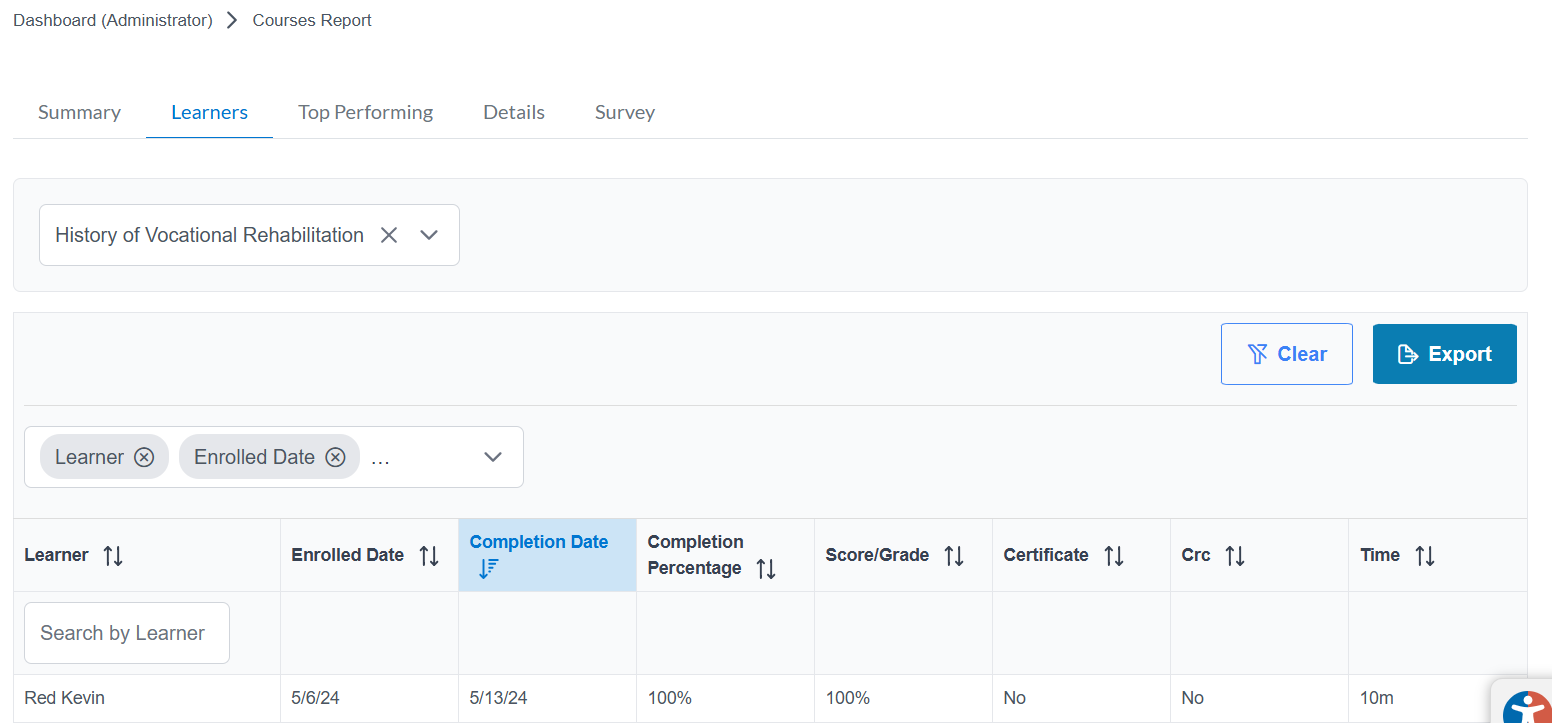Image resolution: width=1552 pixels, height=723 pixels.
Task: Open the column chooser dropdown arrow
Action: tap(492, 457)
